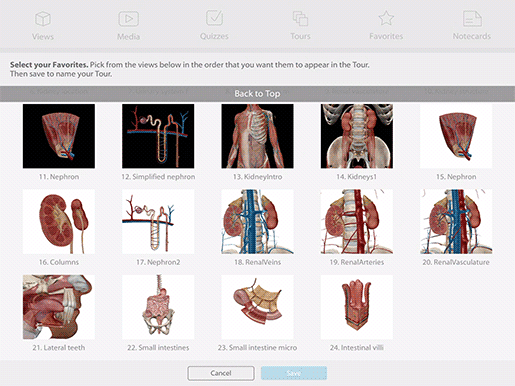Screen dimensions: 515x386
Task: Open the Favorites star icon
Action: (x=386, y=18)
